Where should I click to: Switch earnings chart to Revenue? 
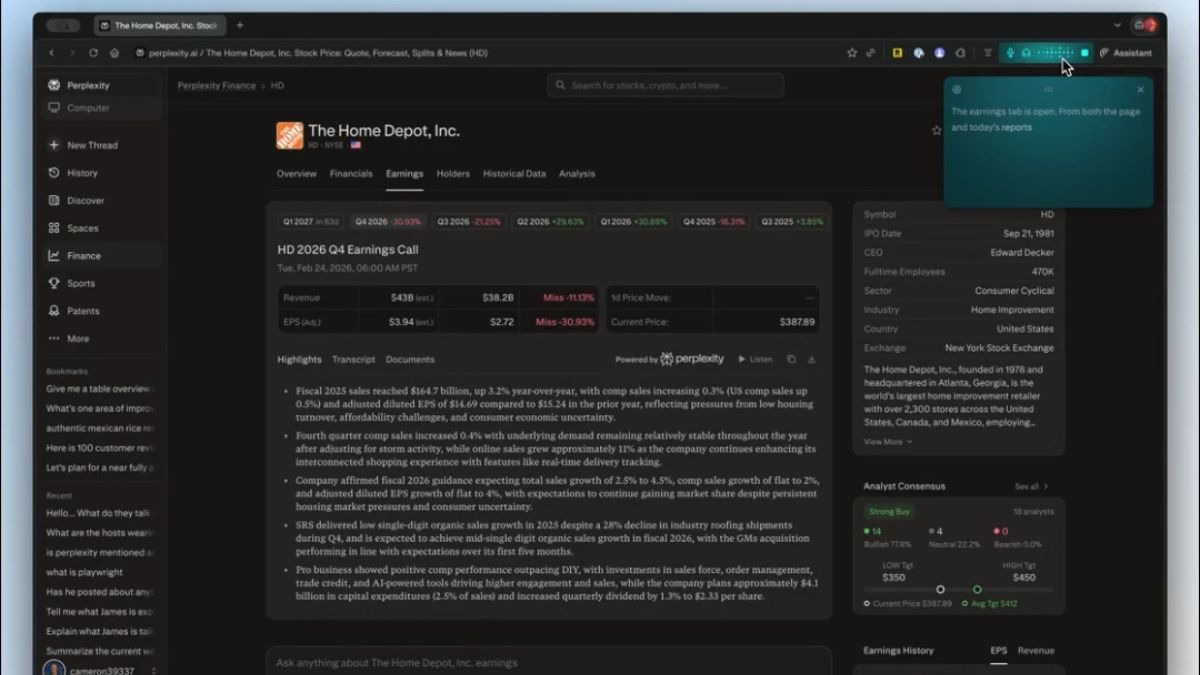[1036, 650]
